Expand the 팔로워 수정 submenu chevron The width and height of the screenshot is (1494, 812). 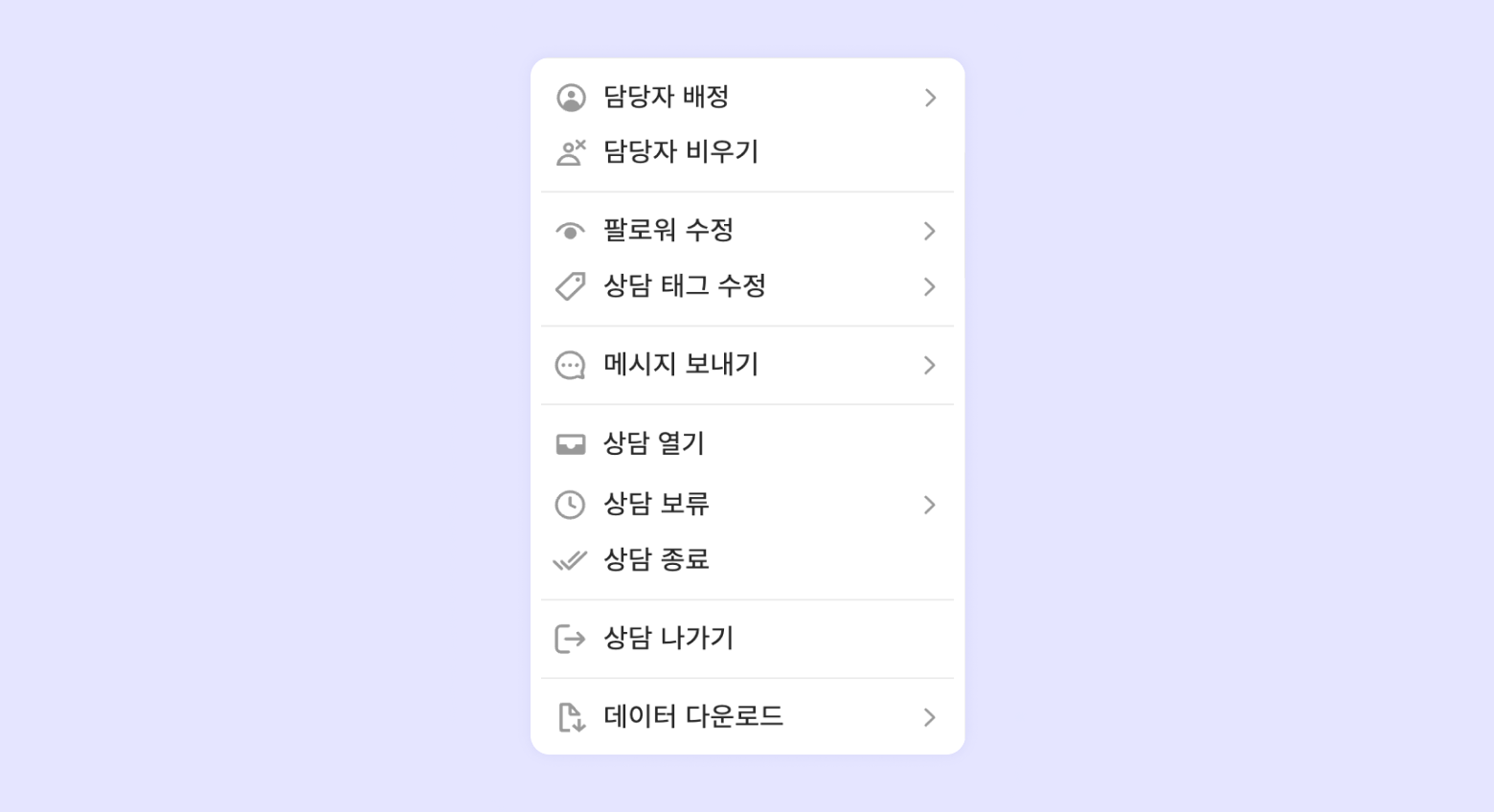coord(929,231)
